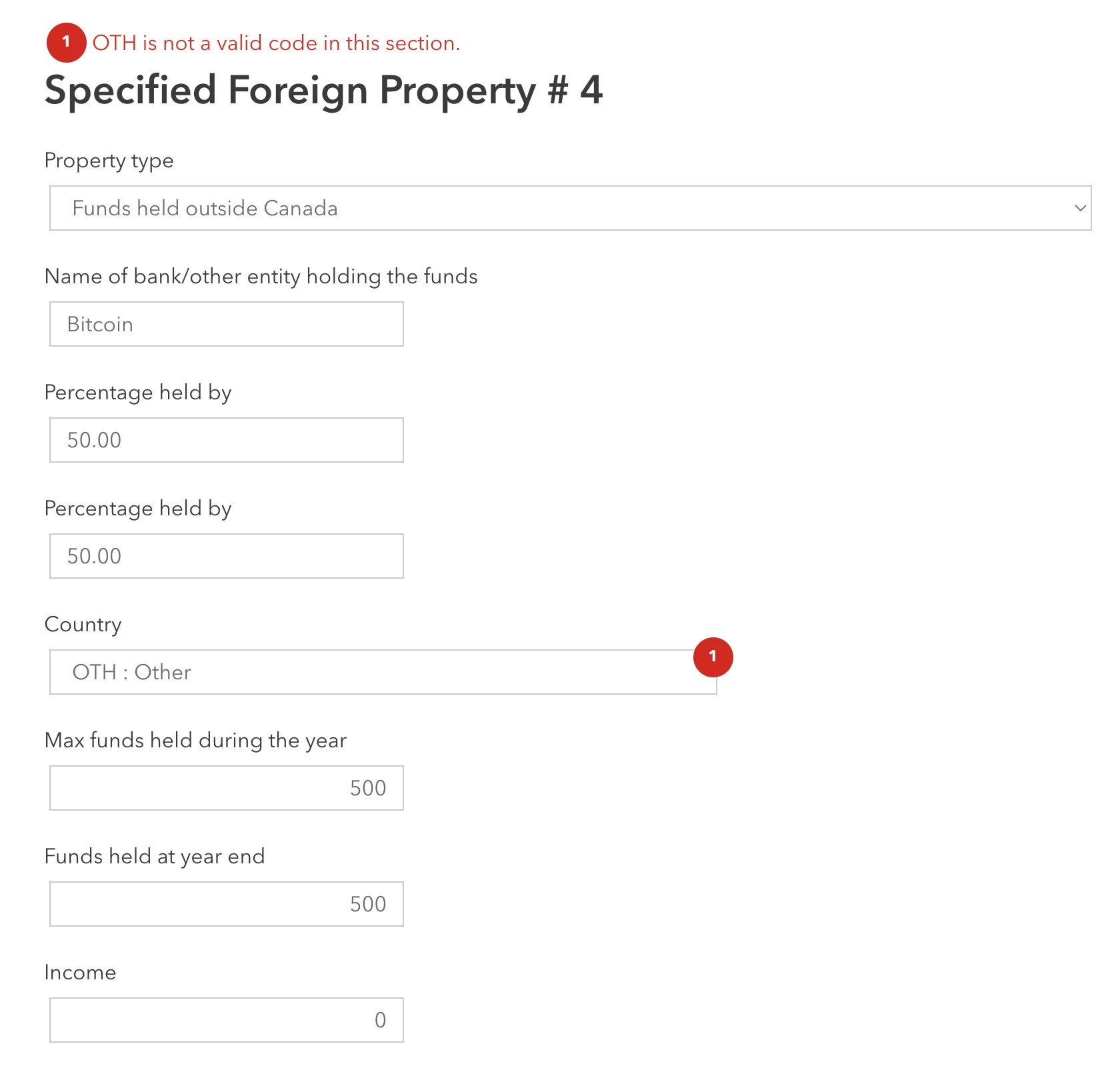Click the red error badge on Country field
The height and width of the screenshot is (1076, 1120).
[x=713, y=657]
